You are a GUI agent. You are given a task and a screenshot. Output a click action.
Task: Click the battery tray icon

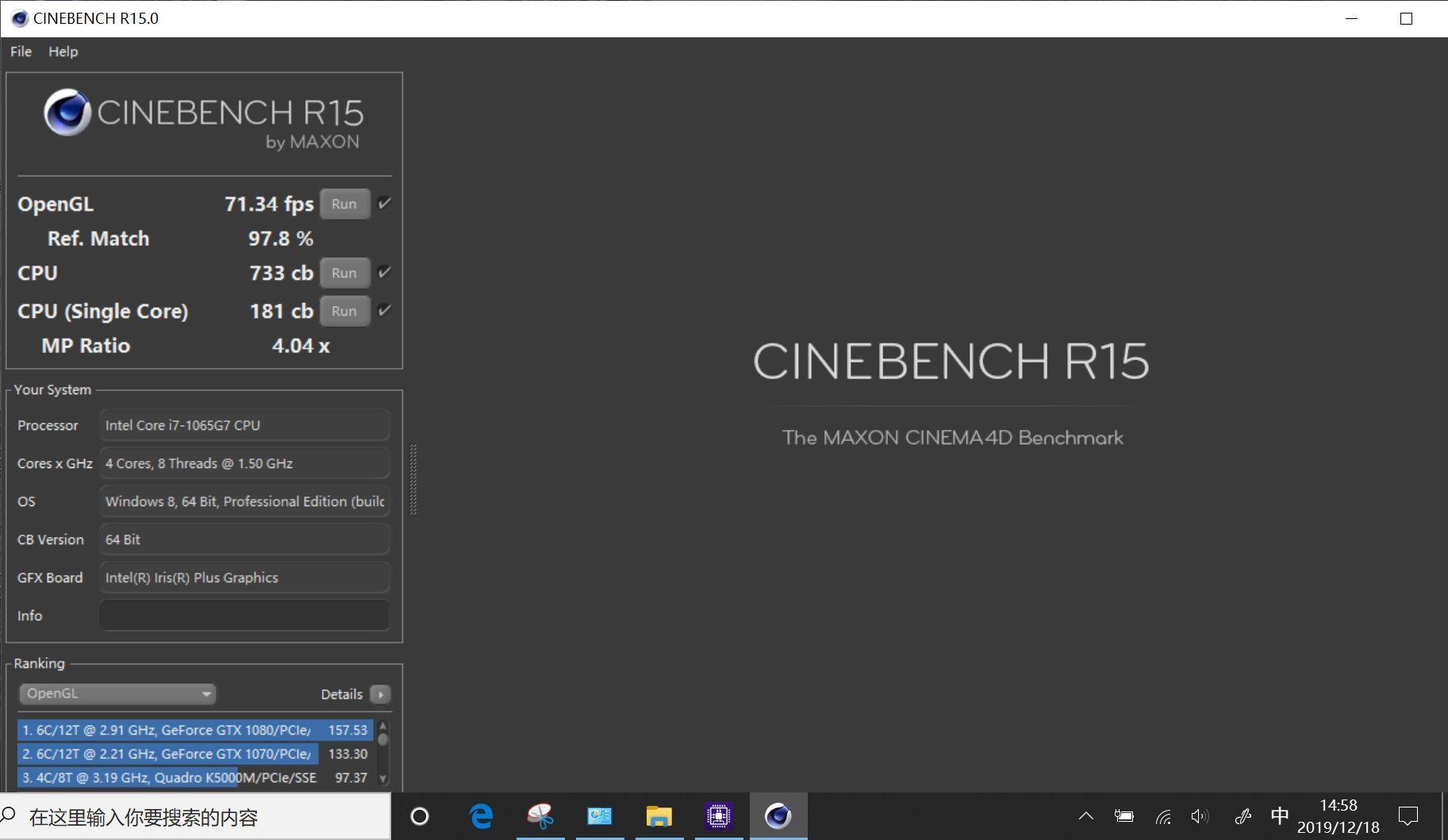1124,816
